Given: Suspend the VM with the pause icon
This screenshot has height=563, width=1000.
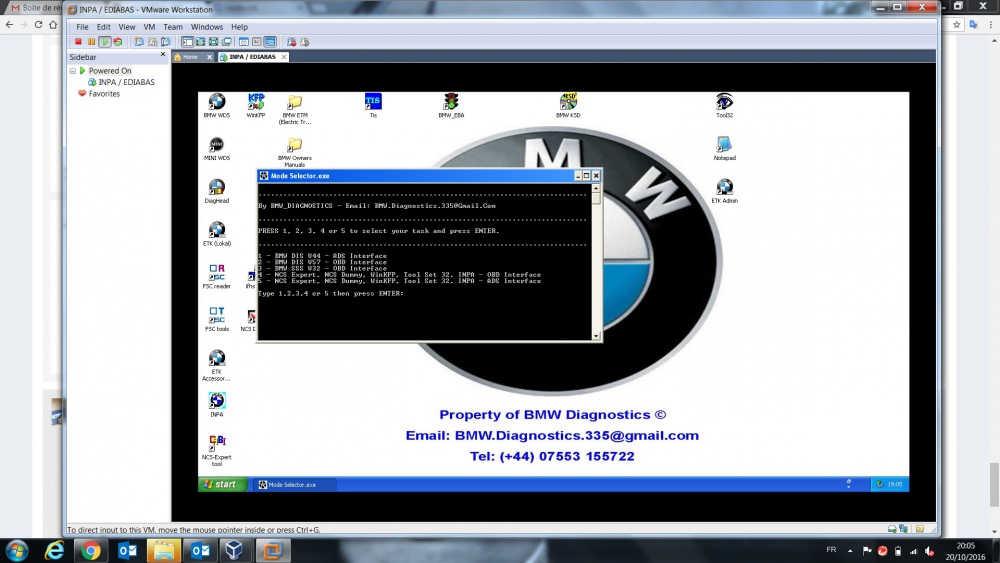Looking at the screenshot, I should tap(91, 41).
